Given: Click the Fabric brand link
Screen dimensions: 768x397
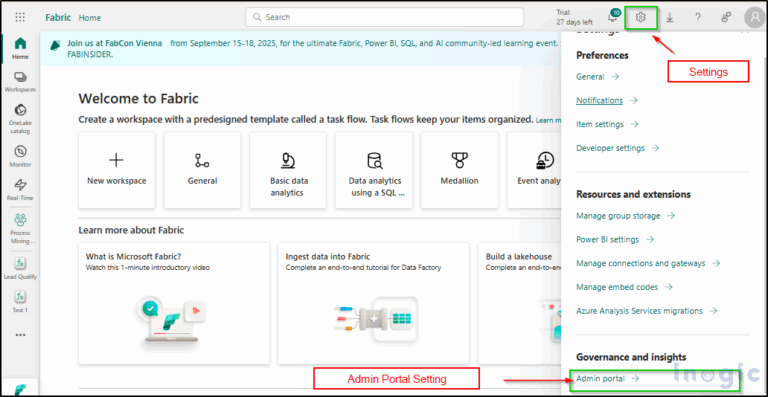Looking at the screenshot, I should coord(58,17).
